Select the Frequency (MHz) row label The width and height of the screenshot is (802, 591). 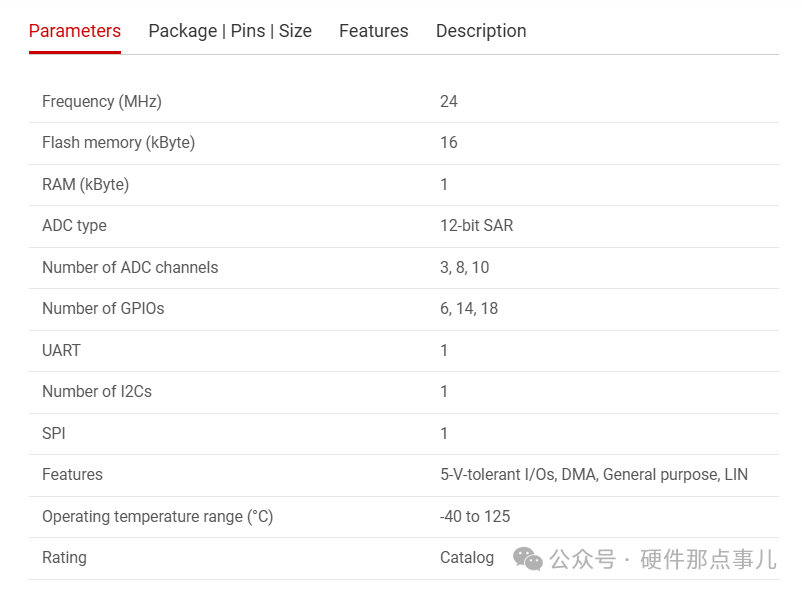[102, 101]
